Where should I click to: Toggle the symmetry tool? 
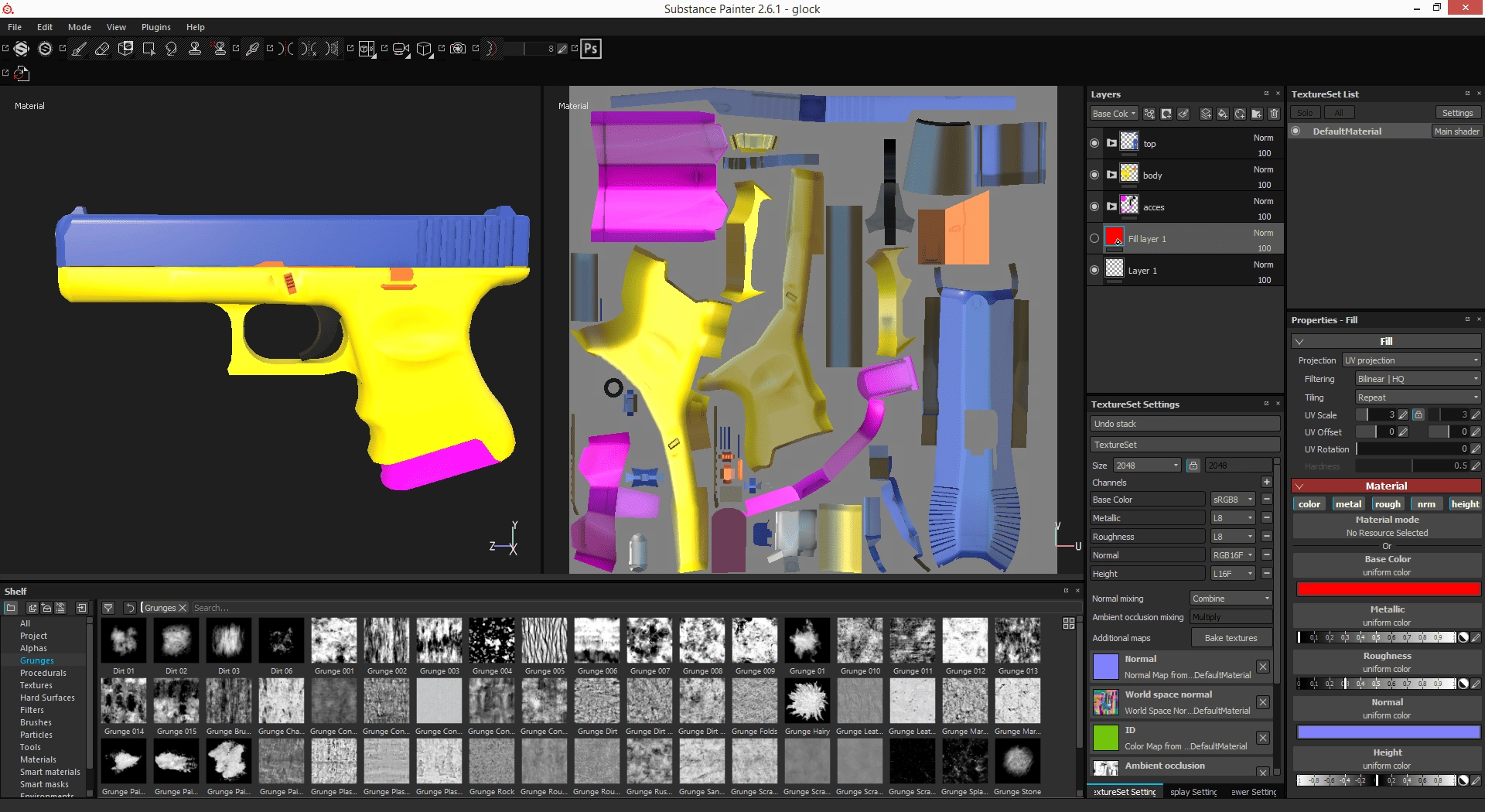click(x=286, y=49)
